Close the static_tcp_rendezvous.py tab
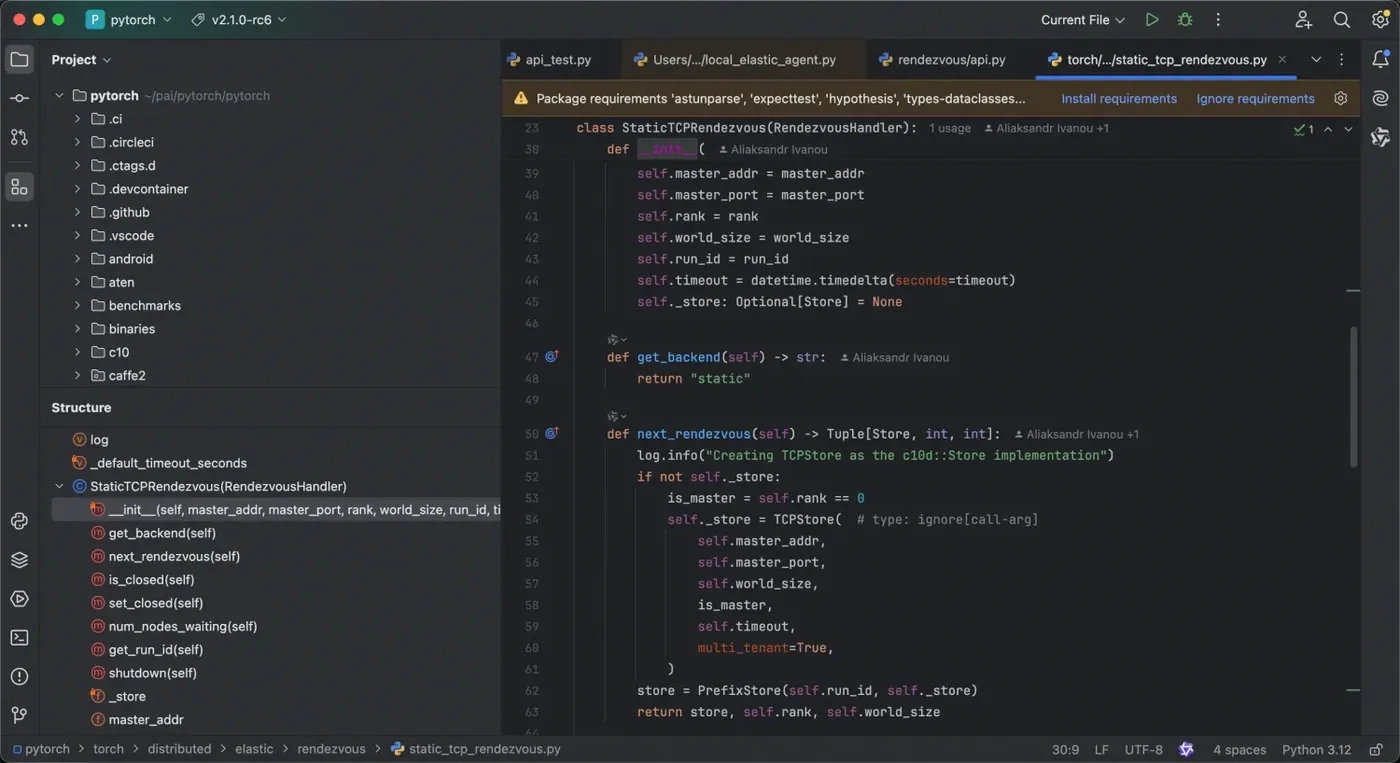1400x763 pixels. (1283, 60)
